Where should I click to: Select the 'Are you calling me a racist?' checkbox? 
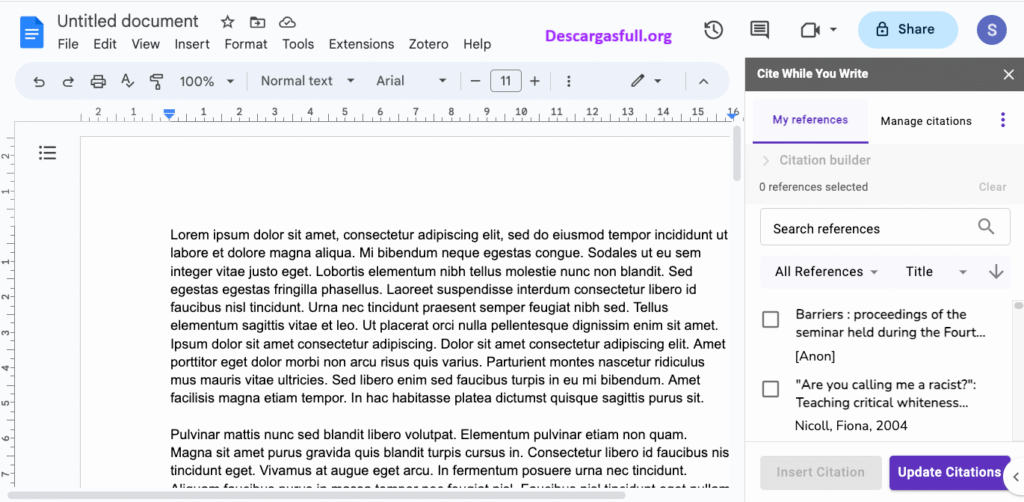click(x=770, y=389)
